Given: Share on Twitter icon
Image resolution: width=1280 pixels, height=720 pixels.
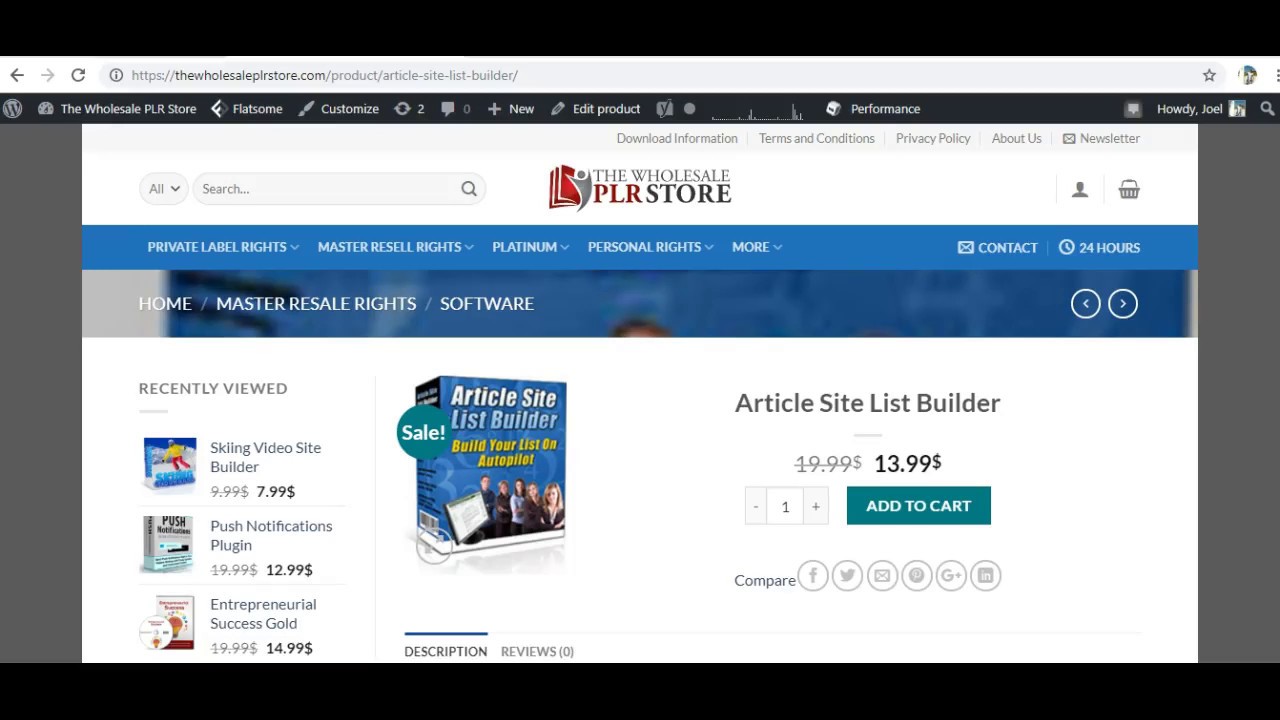Looking at the screenshot, I should tap(847, 575).
